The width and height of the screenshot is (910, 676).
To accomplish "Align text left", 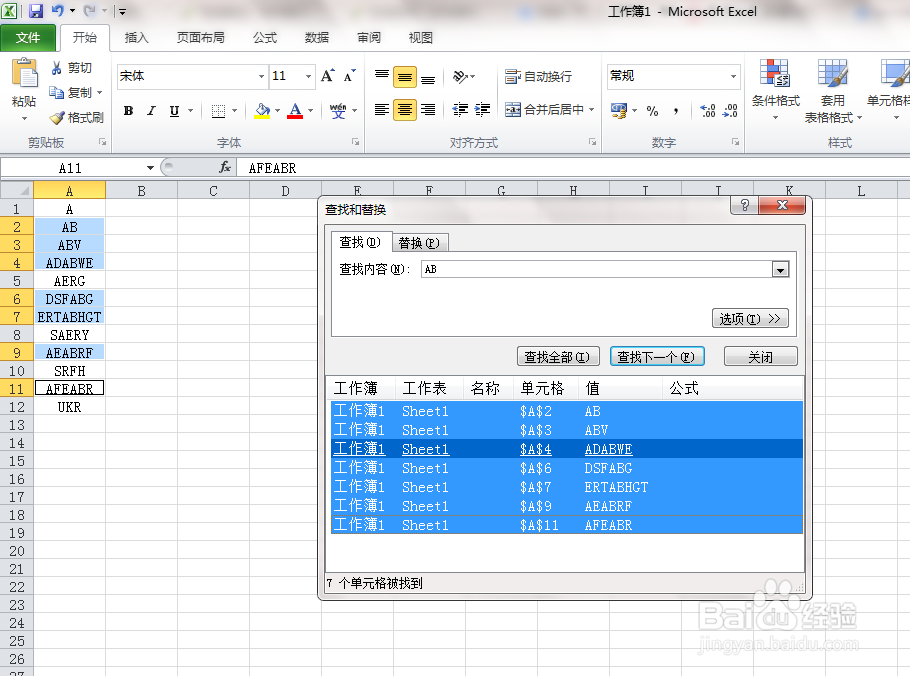I will click(382, 109).
